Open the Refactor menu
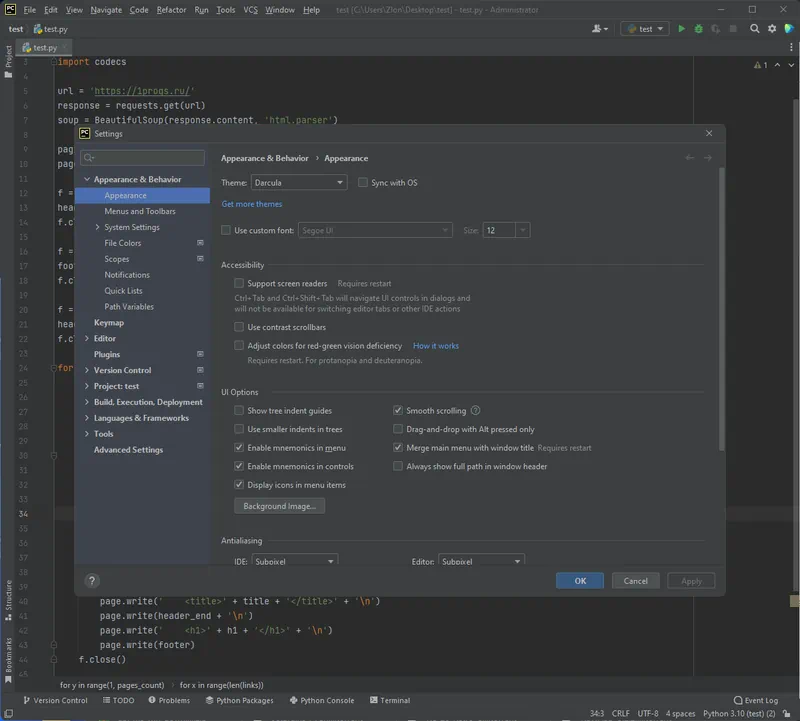The height and width of the screenshot is (721, 800). [x=171, y=10]
